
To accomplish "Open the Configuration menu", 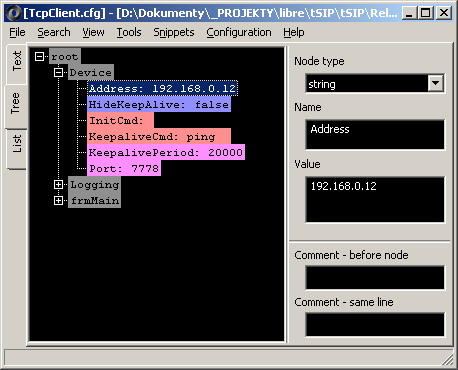I will pos(239,32).
